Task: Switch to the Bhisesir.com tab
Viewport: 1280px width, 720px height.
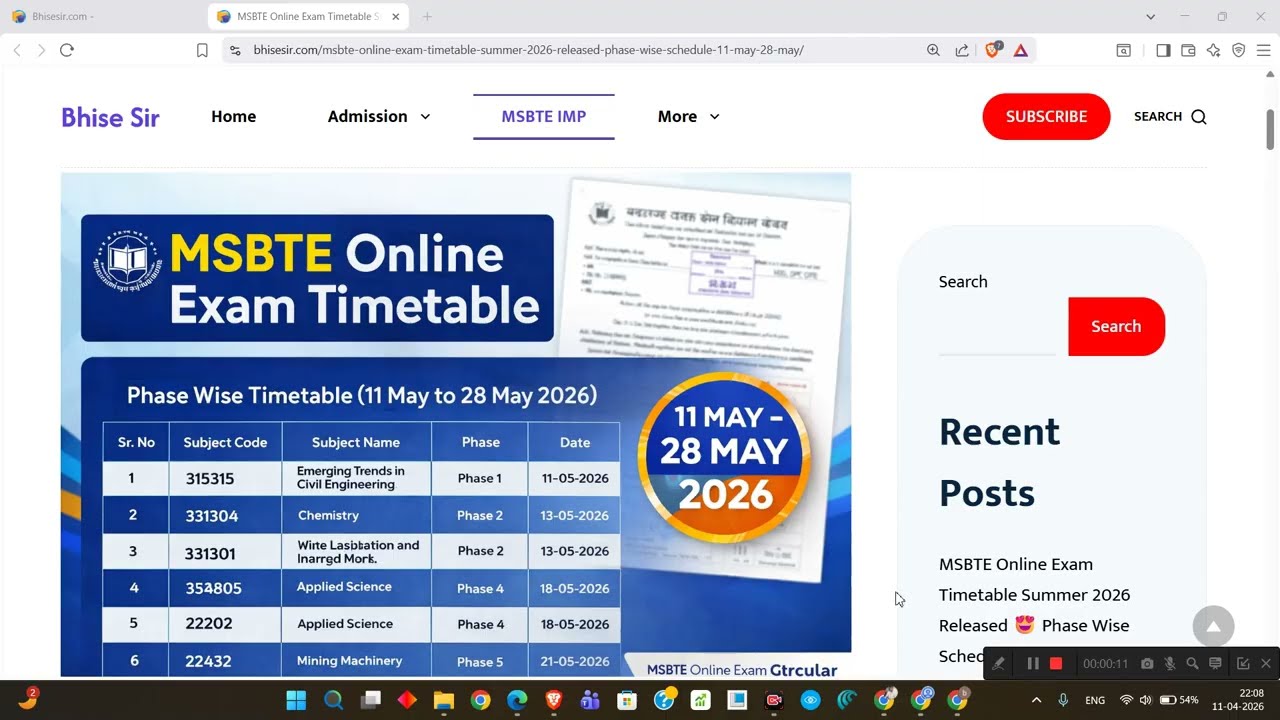Action: point(104,17)
